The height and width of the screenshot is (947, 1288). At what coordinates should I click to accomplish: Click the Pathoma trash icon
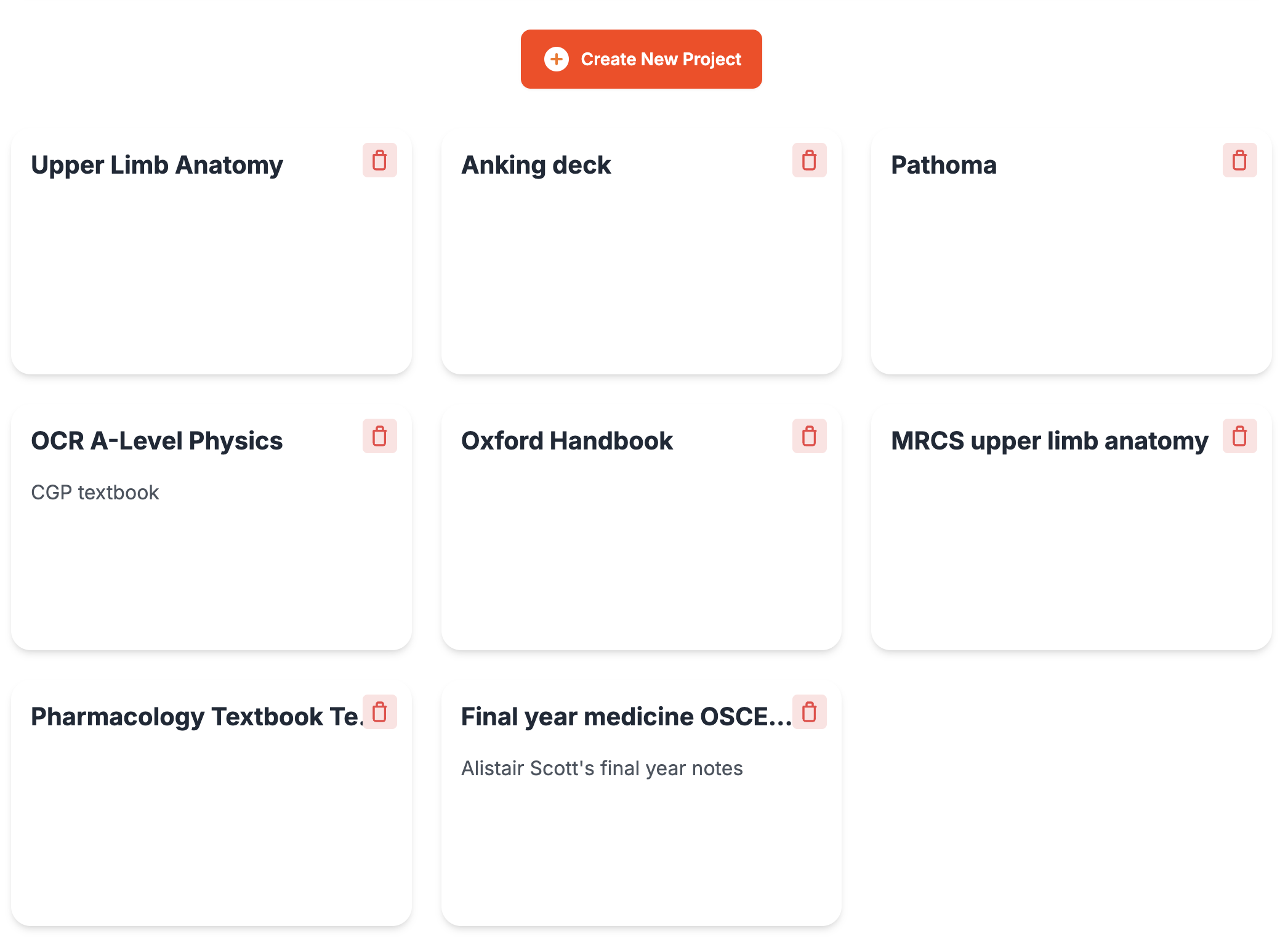[1239, 160]
